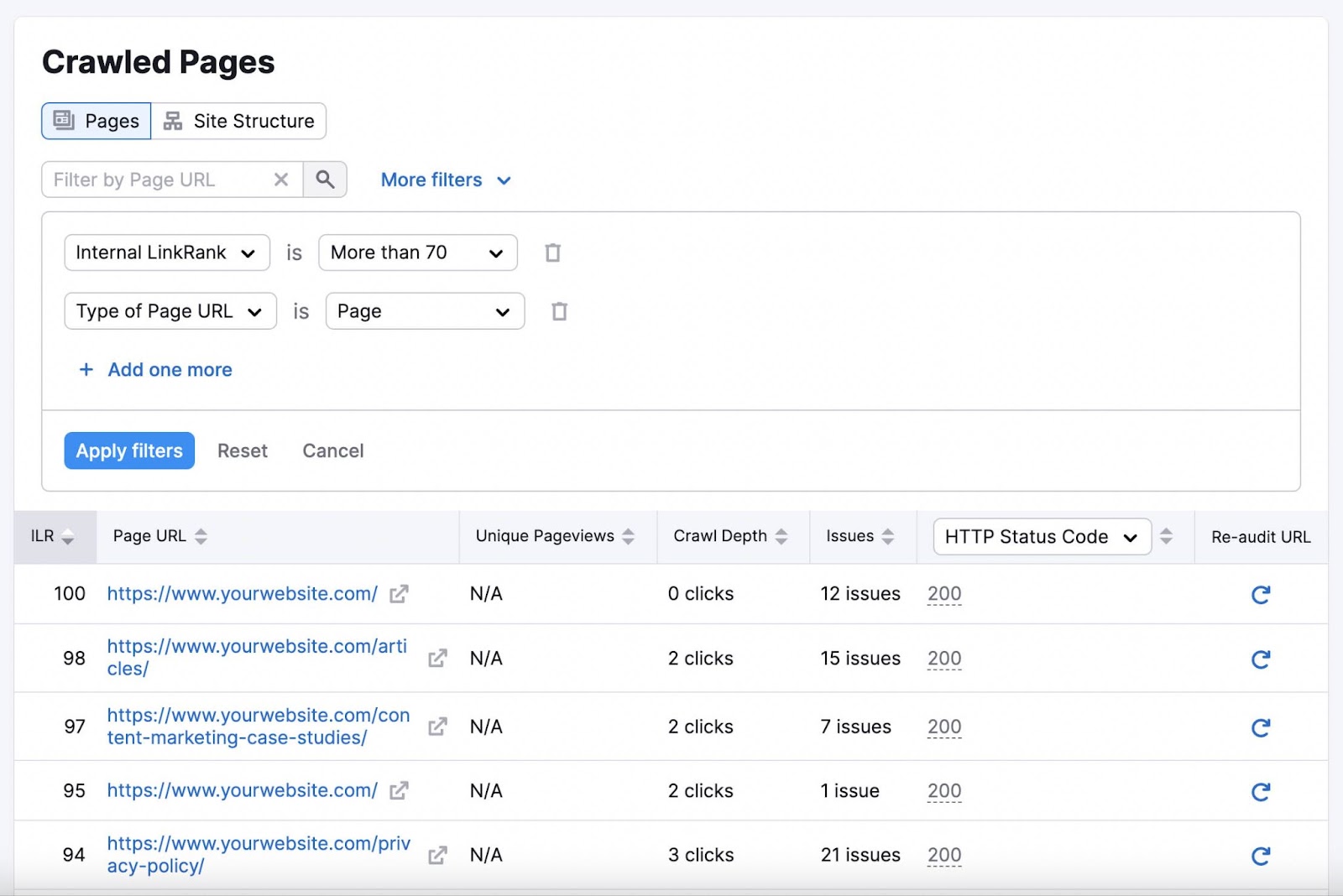Open the "Page" type dropdown
The width and height of the screenshot is (1343, 896).
click(x=424, y=311)
